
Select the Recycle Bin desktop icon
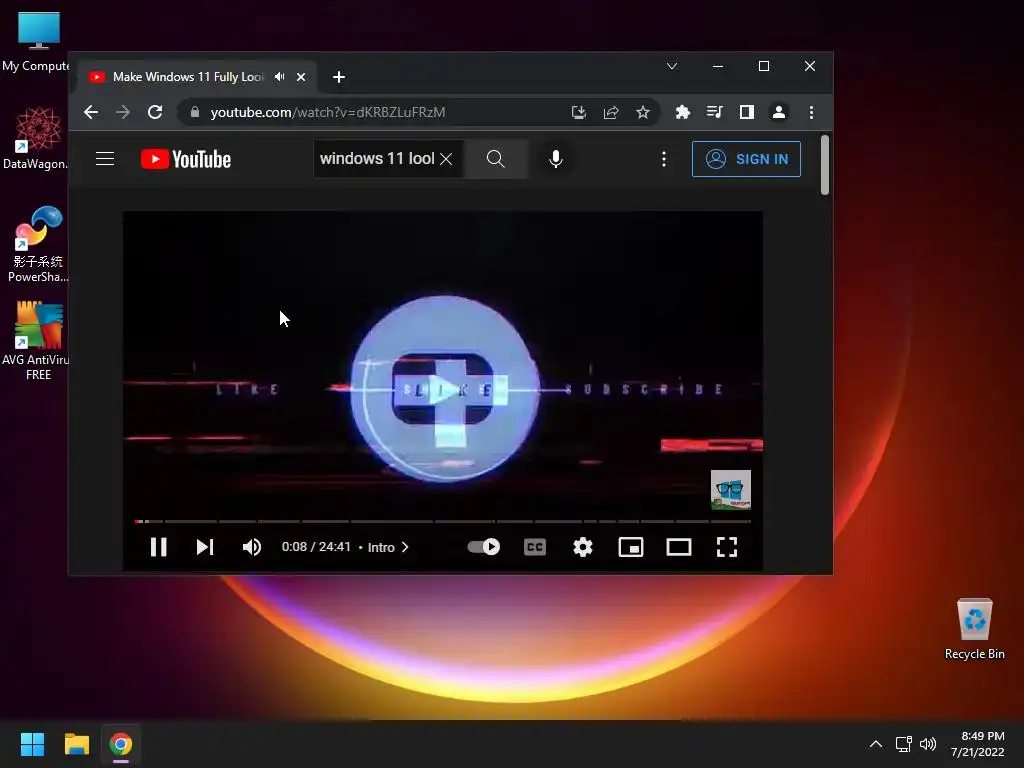974,628
